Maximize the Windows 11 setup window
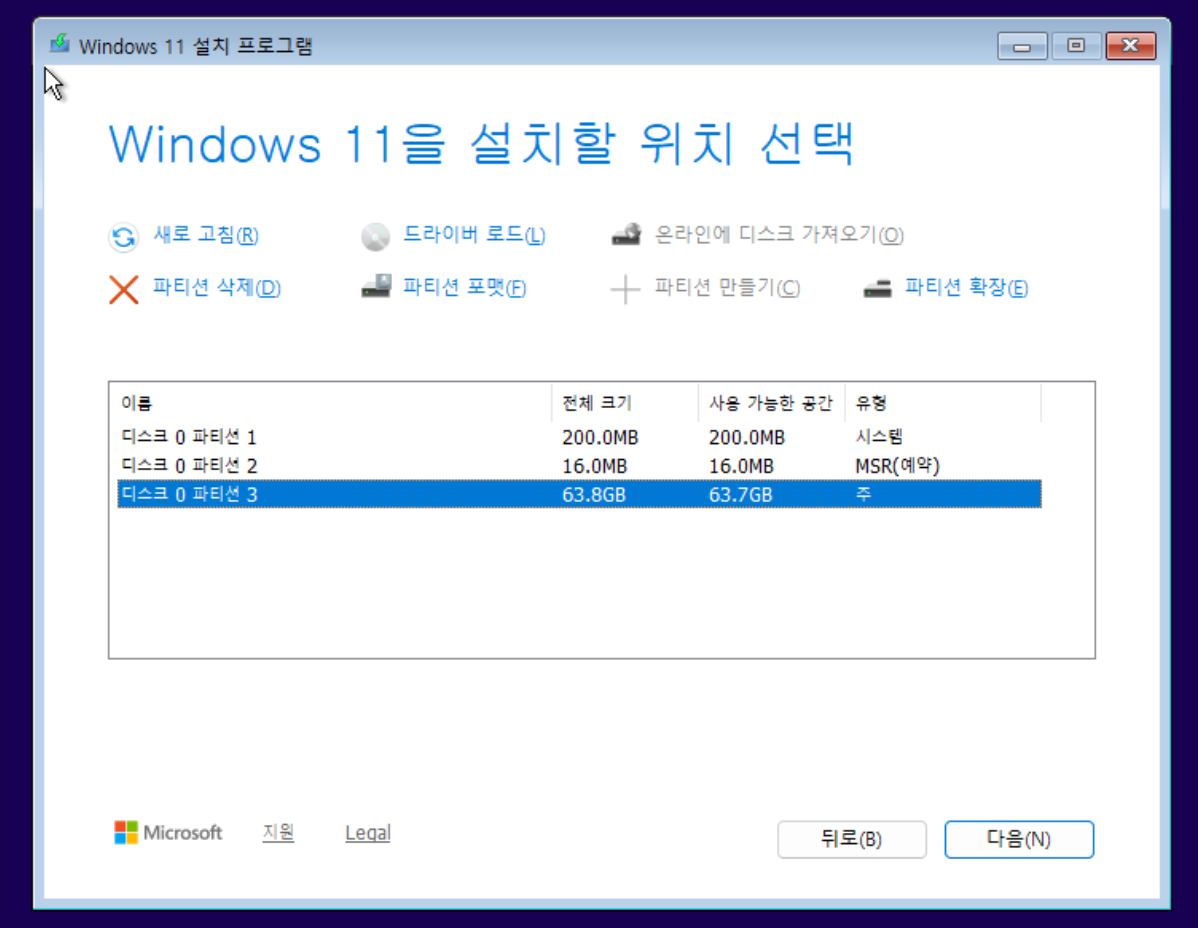 (x=1076, y=46)
